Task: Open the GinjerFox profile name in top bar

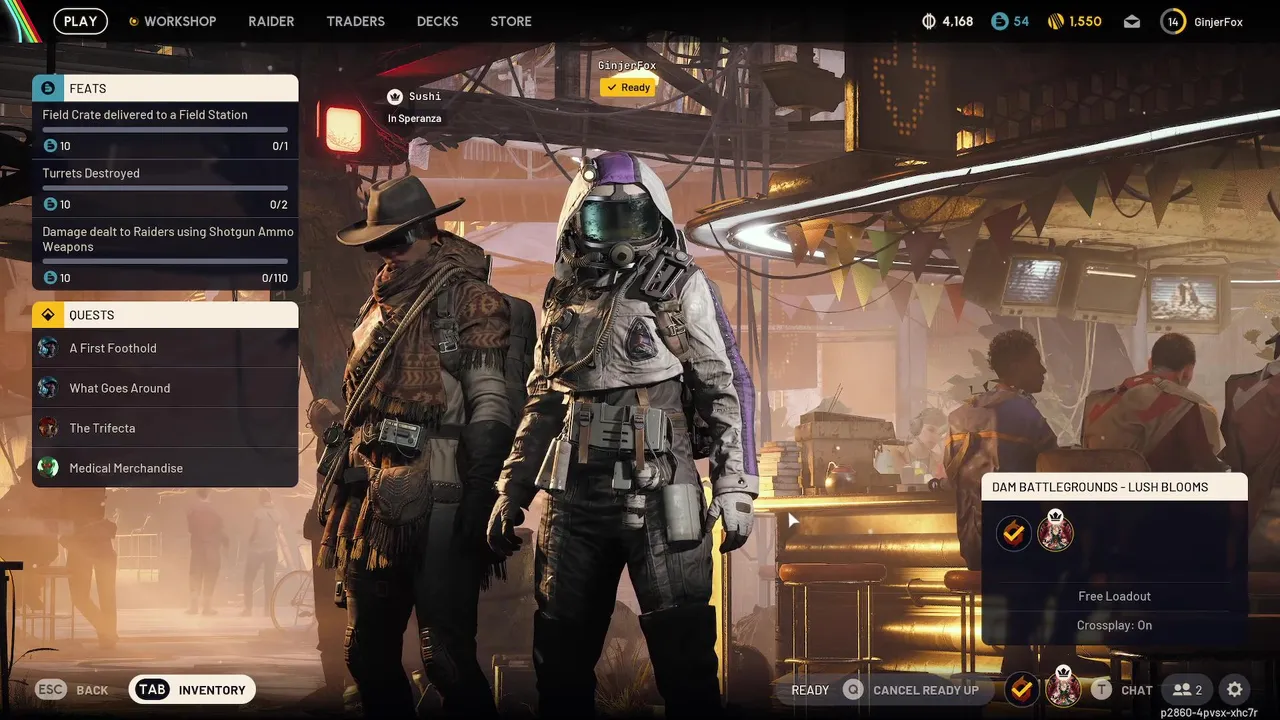Action: tap(1218, 21)
